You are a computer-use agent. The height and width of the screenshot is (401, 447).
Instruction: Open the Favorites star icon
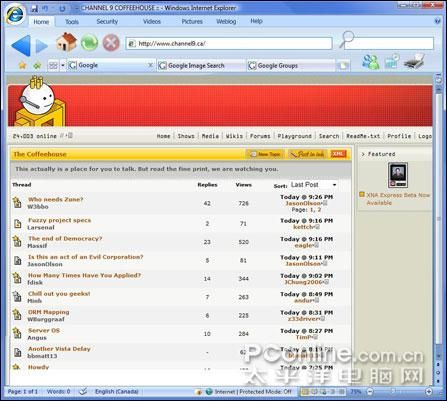click(x=22, y=65)
